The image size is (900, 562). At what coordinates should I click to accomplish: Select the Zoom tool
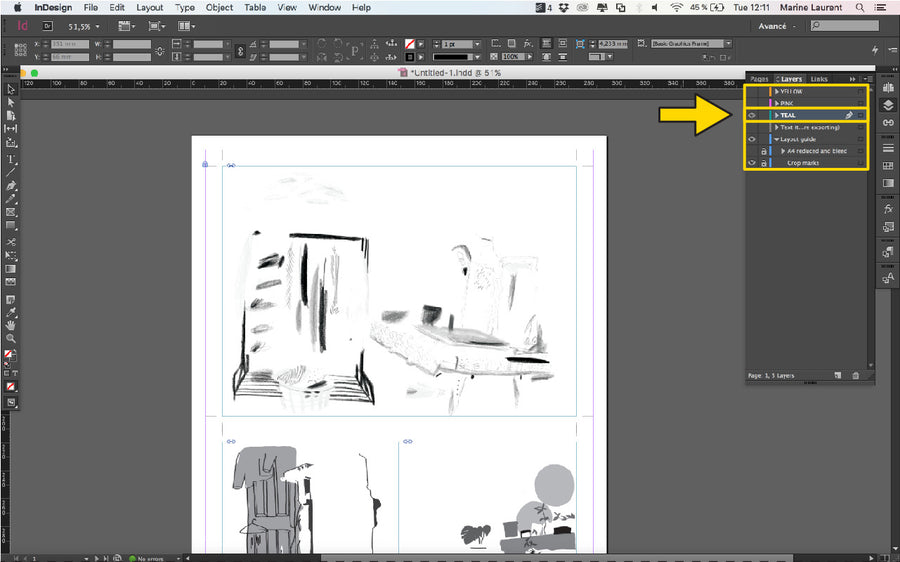coord(10,339)
